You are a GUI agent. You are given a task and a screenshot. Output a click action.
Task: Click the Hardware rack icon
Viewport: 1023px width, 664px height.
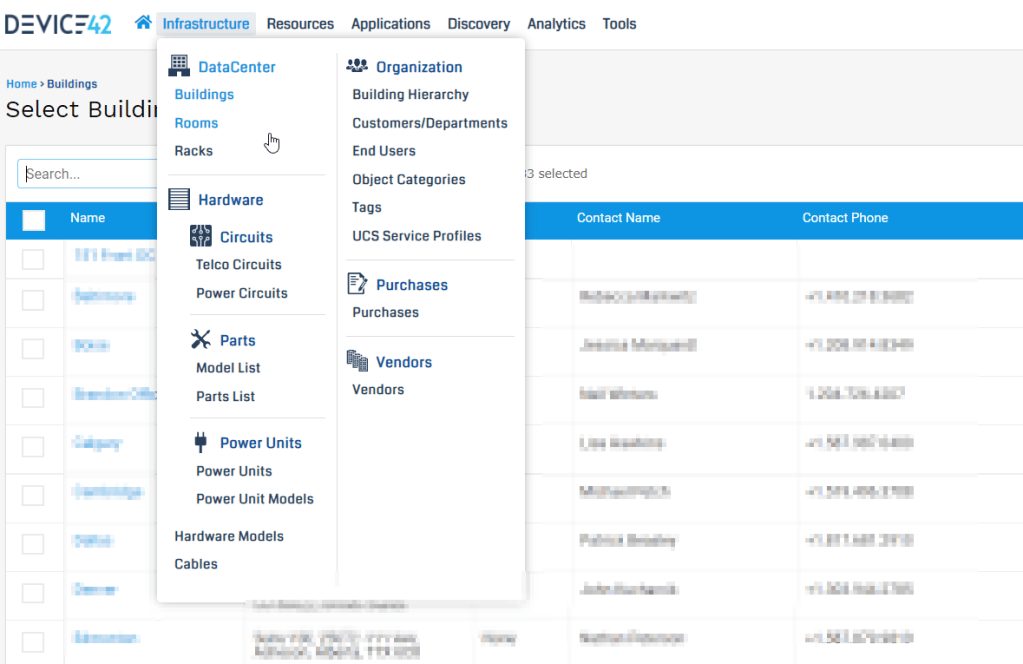(x=179, y=199)
